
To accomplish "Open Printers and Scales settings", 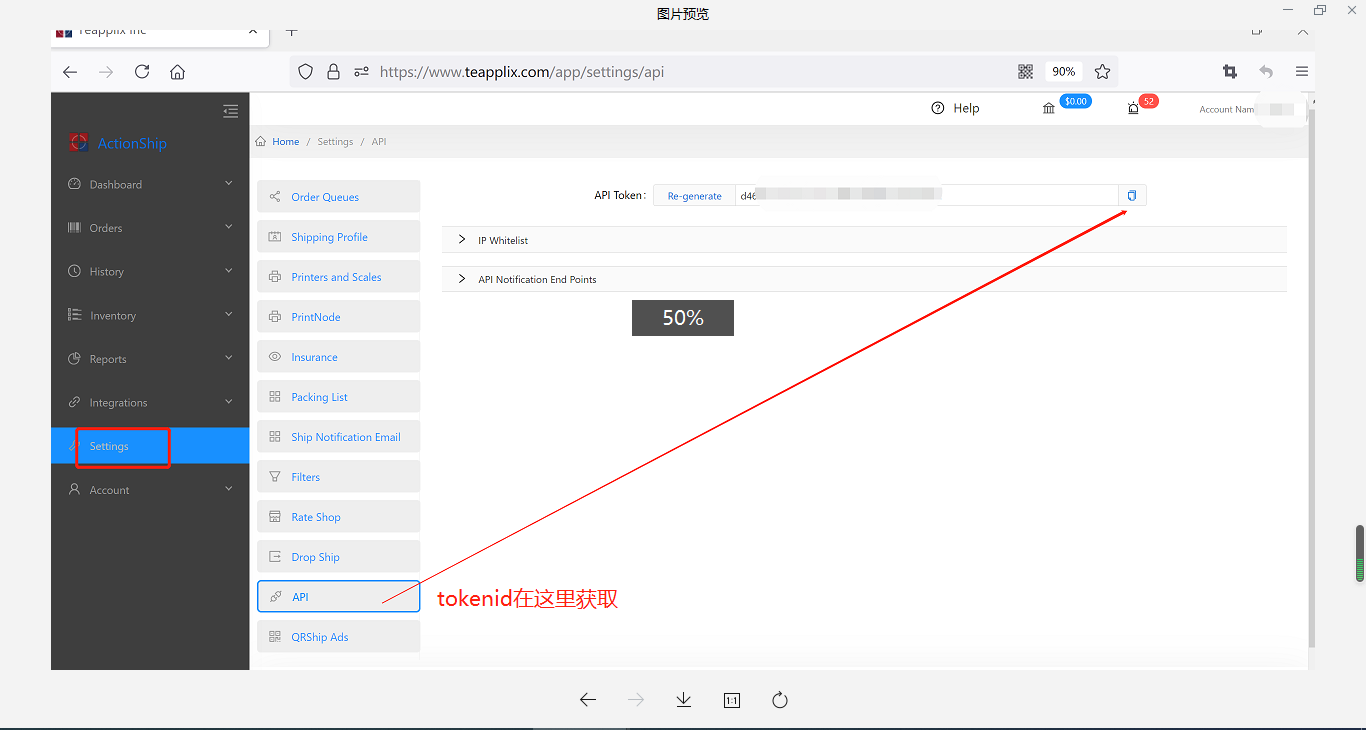I will click(x=338, y=277).
